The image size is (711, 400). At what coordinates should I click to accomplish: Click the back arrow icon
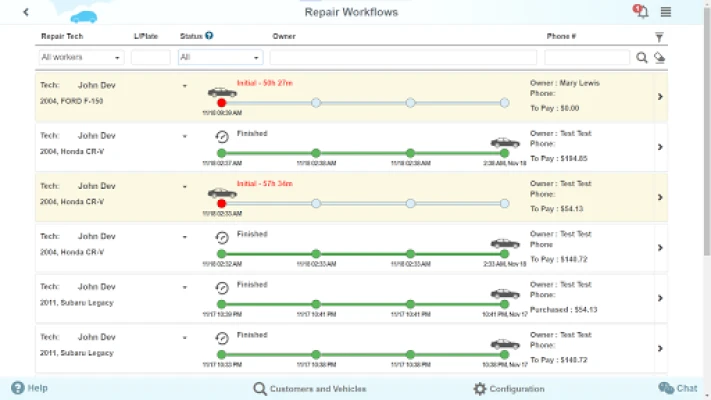click(26, 12)
